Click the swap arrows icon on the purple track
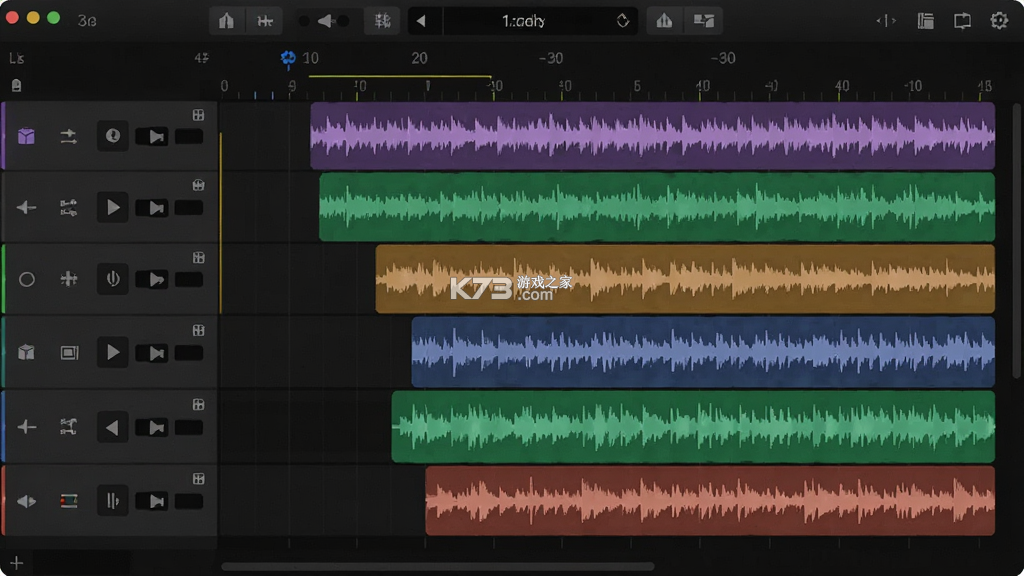 [69, 136]
